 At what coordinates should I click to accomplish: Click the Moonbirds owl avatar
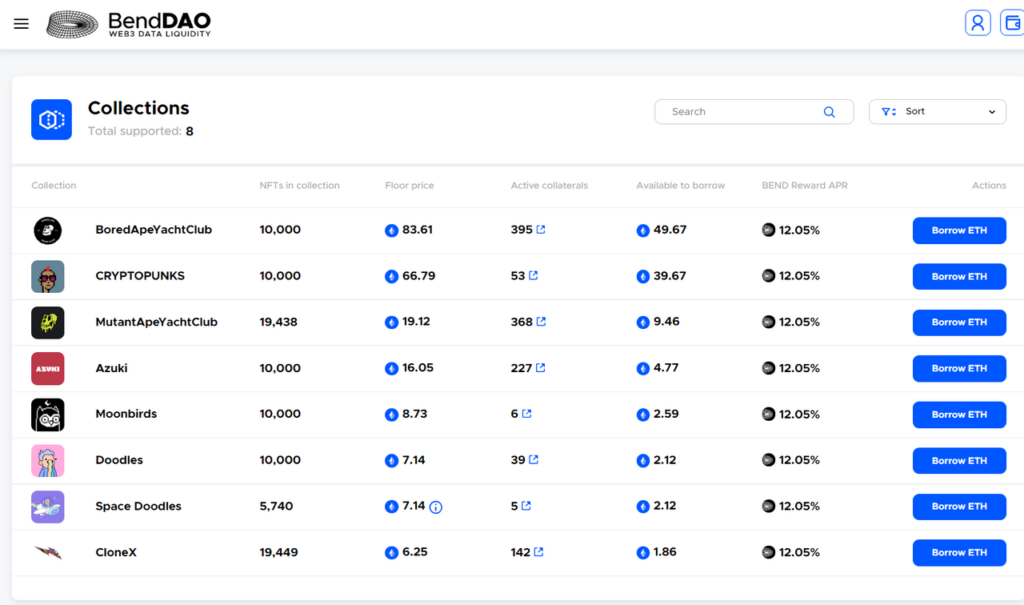tap(48, 415)
